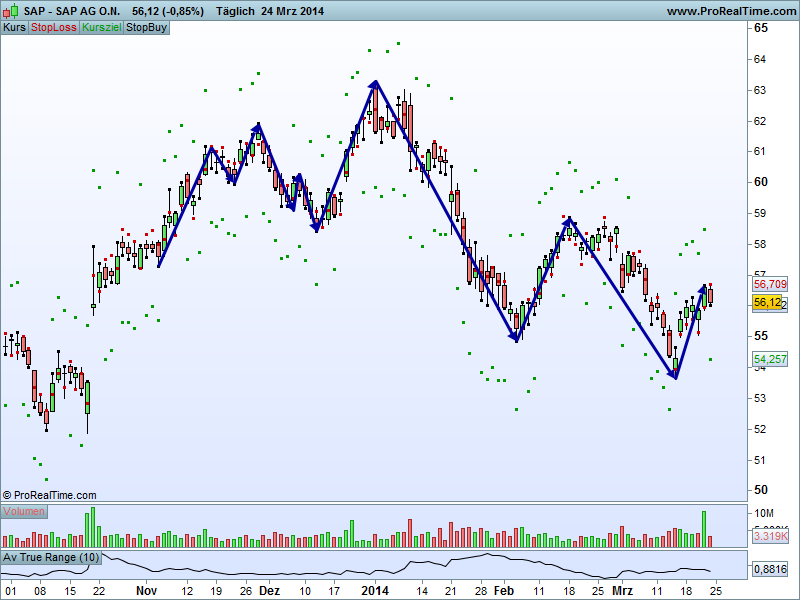Viewport: 800px width, 600px height.
Task: Select the StopLoss indicator label
Action: click(x=54, y=28)
